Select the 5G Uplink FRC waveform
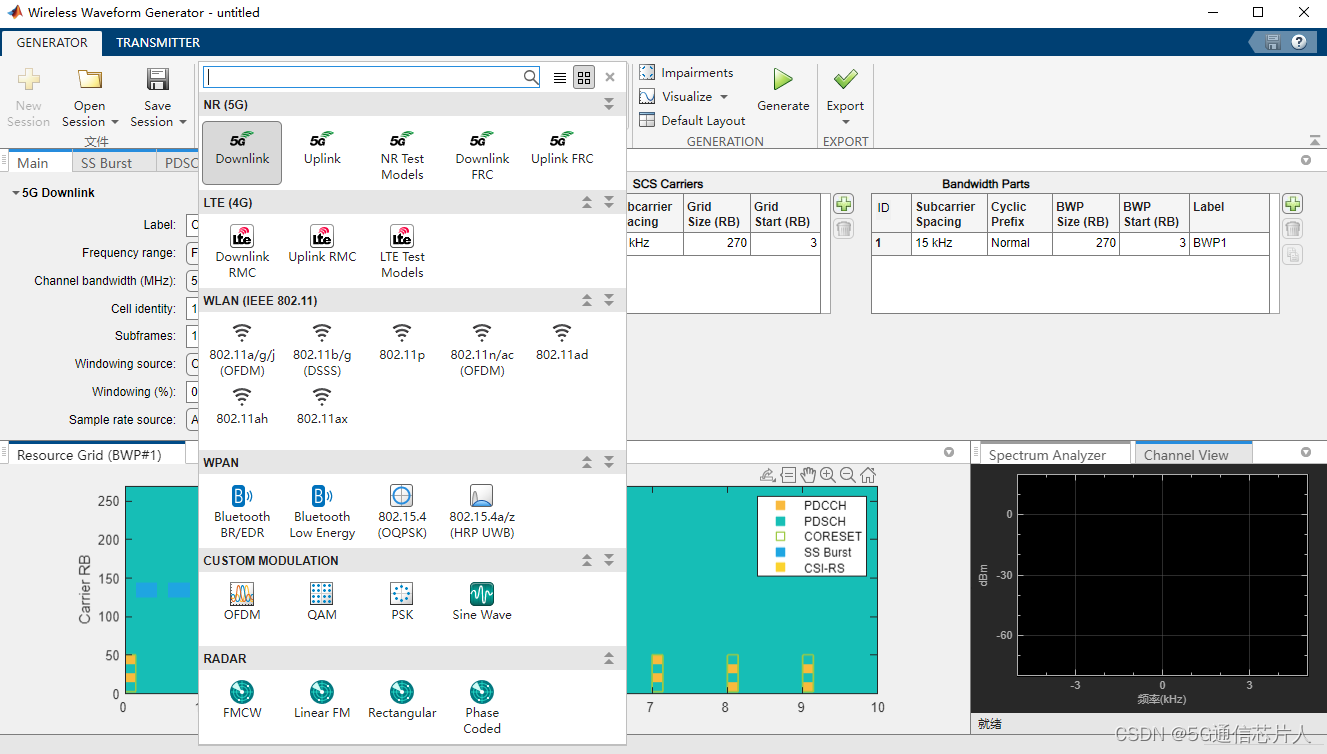 click(561, 150)
